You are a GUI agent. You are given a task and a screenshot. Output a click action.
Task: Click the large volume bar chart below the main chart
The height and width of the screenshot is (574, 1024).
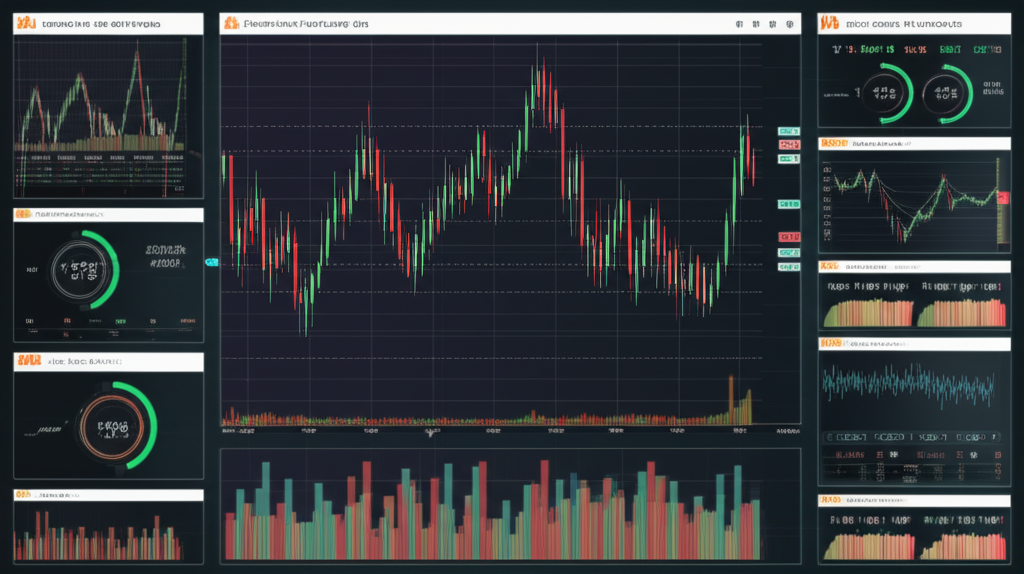tap(509, 510)
